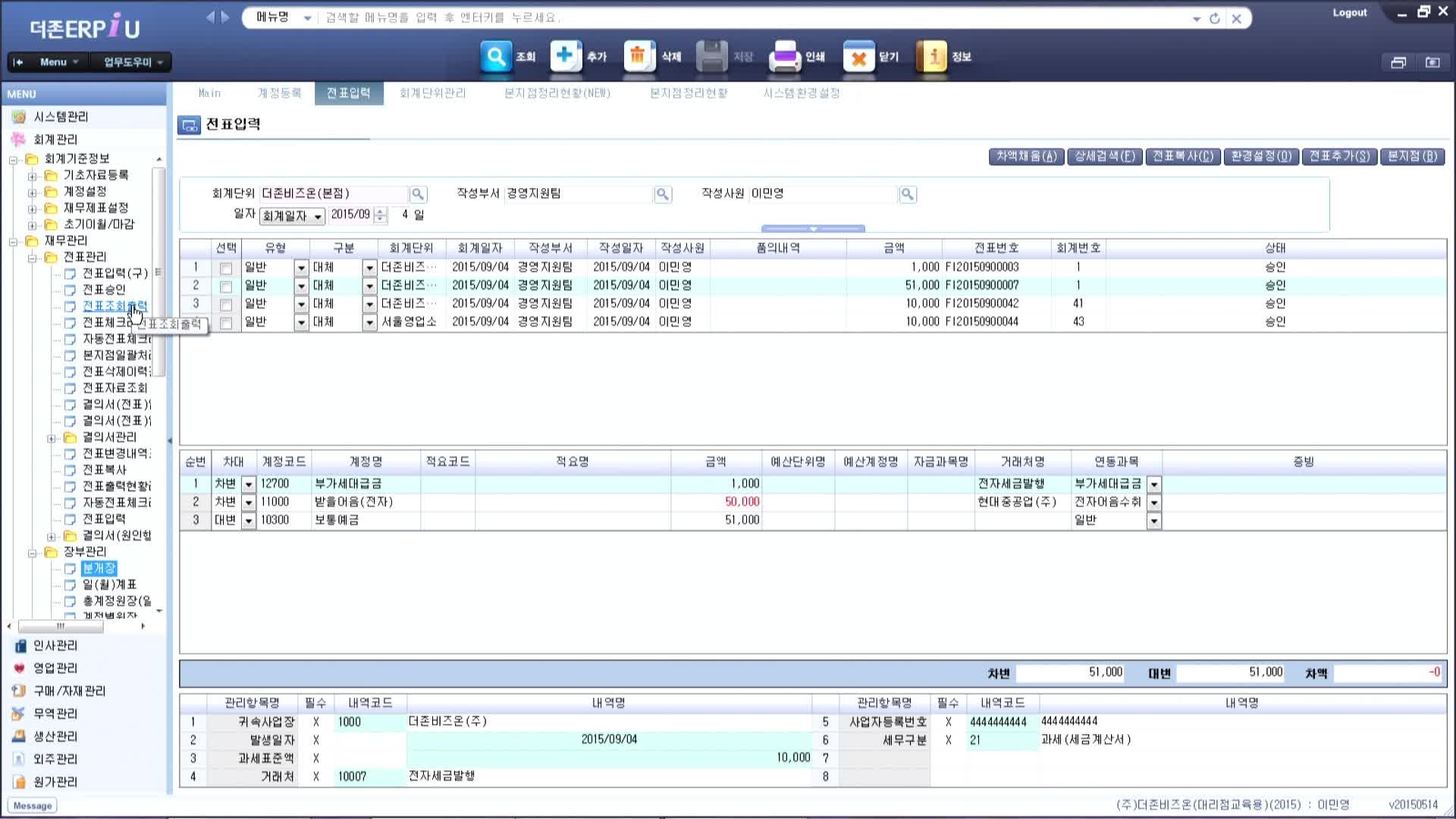Click the 환경설정(O) button
Image resolution: width=1456 pixels, height=819 pixels.
(x=1261, y=156)
